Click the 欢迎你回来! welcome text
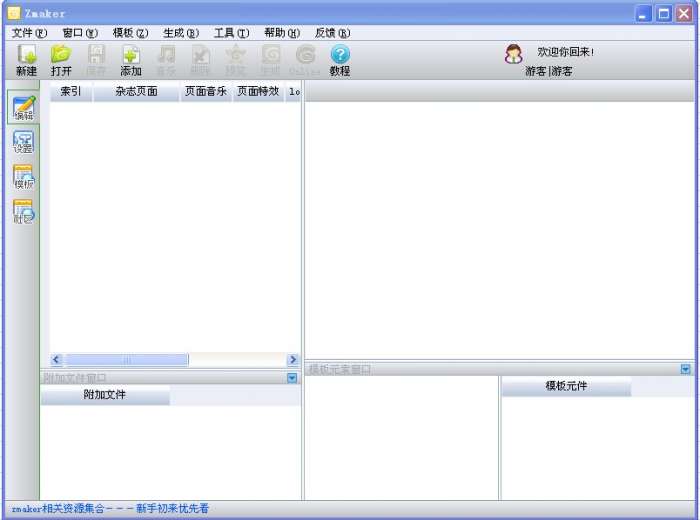This screenshot has height=520, width=700. coord(566,52)
